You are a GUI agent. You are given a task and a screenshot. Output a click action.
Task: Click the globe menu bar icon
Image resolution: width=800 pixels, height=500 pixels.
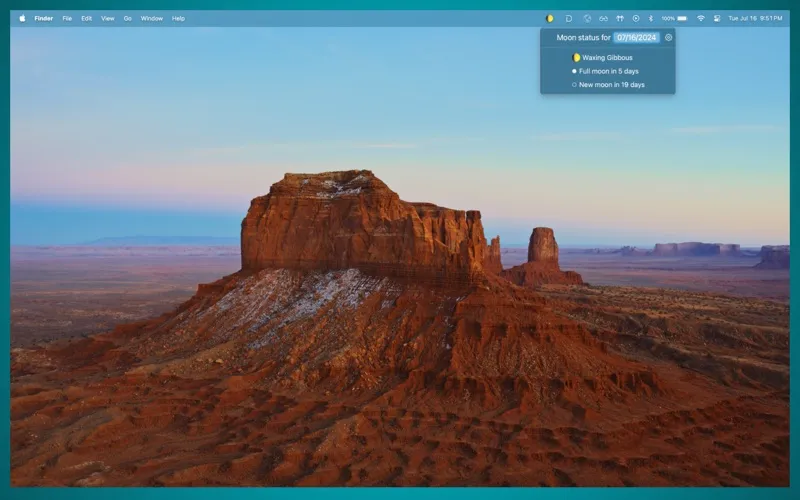[587, 18]
